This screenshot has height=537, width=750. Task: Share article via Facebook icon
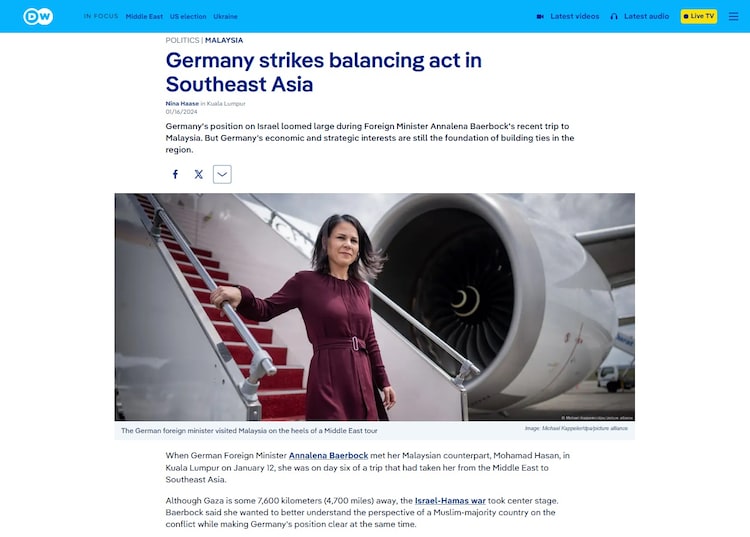[176, 174]
